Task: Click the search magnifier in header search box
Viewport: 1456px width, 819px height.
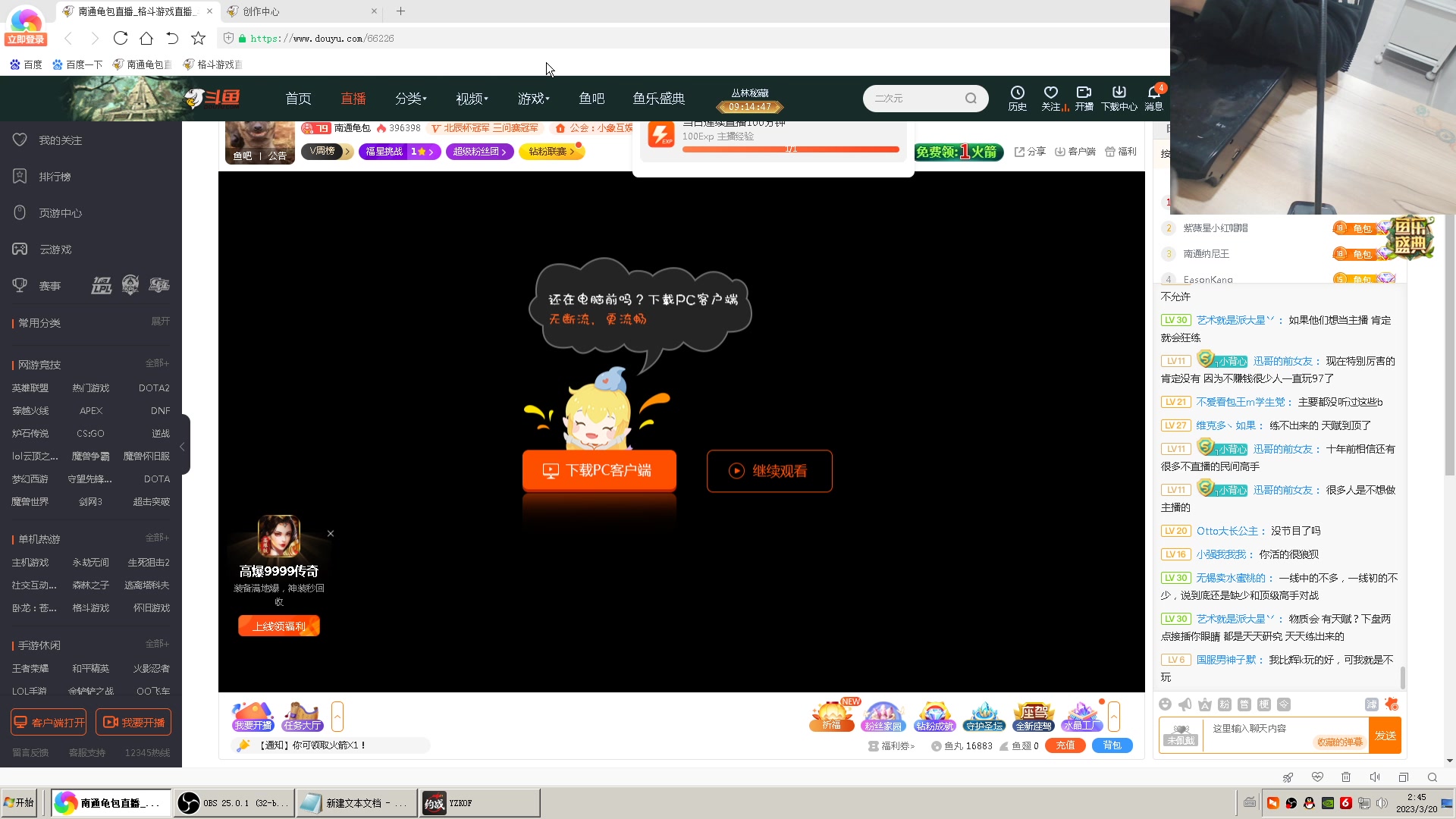Action: pyautogui.click(x=971, y=99)
